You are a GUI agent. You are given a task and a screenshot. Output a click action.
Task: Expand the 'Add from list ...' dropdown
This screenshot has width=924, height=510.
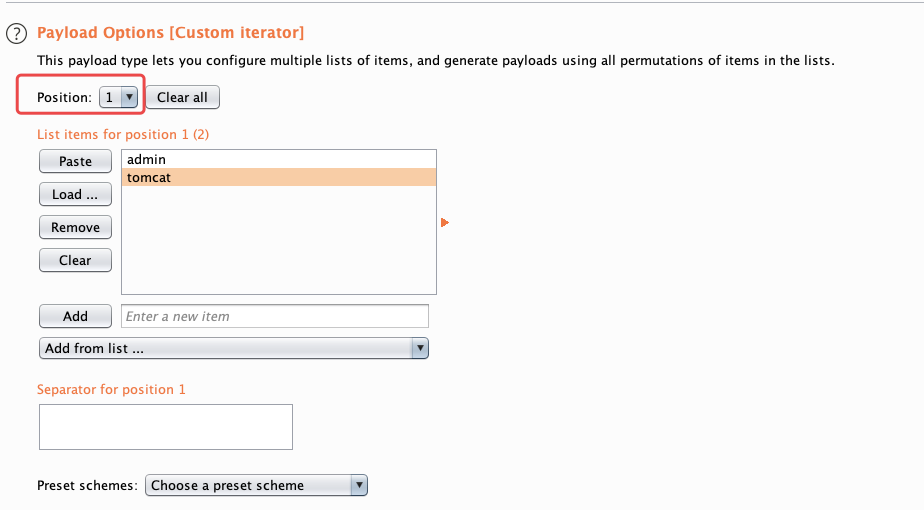point(234,348)
